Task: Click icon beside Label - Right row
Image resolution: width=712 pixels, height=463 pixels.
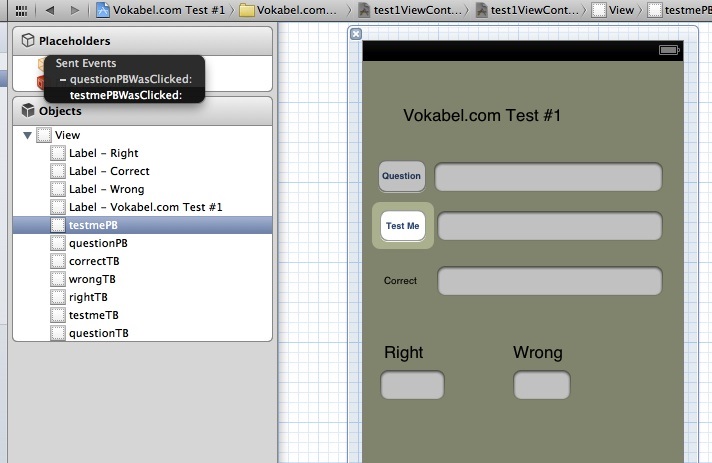Action: coord(58,153)
